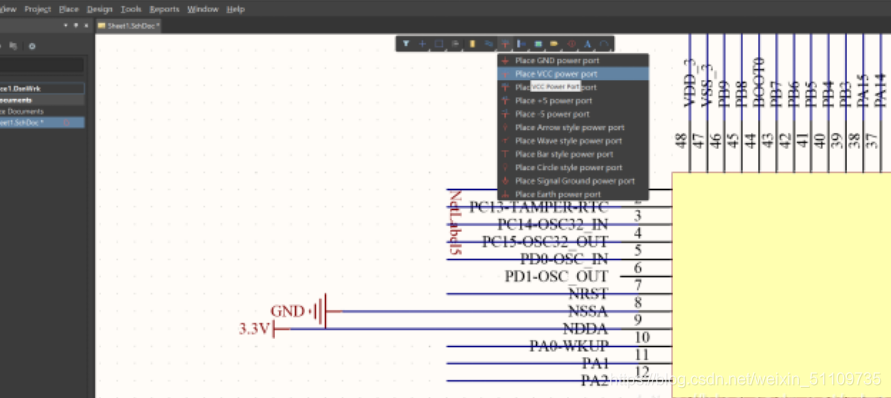The height and width of the screenshot is (398, 891).
Task: Select the Source Documents folder row
Action: [42, 111]
